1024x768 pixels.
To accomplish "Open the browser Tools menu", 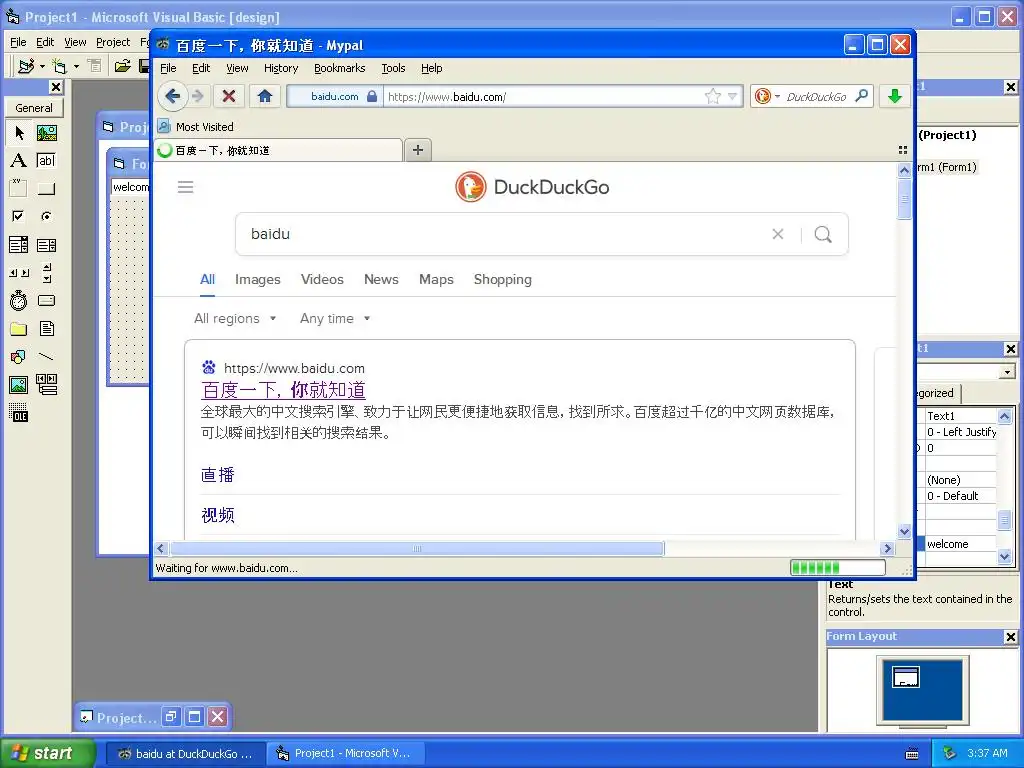I will point(393,68).
